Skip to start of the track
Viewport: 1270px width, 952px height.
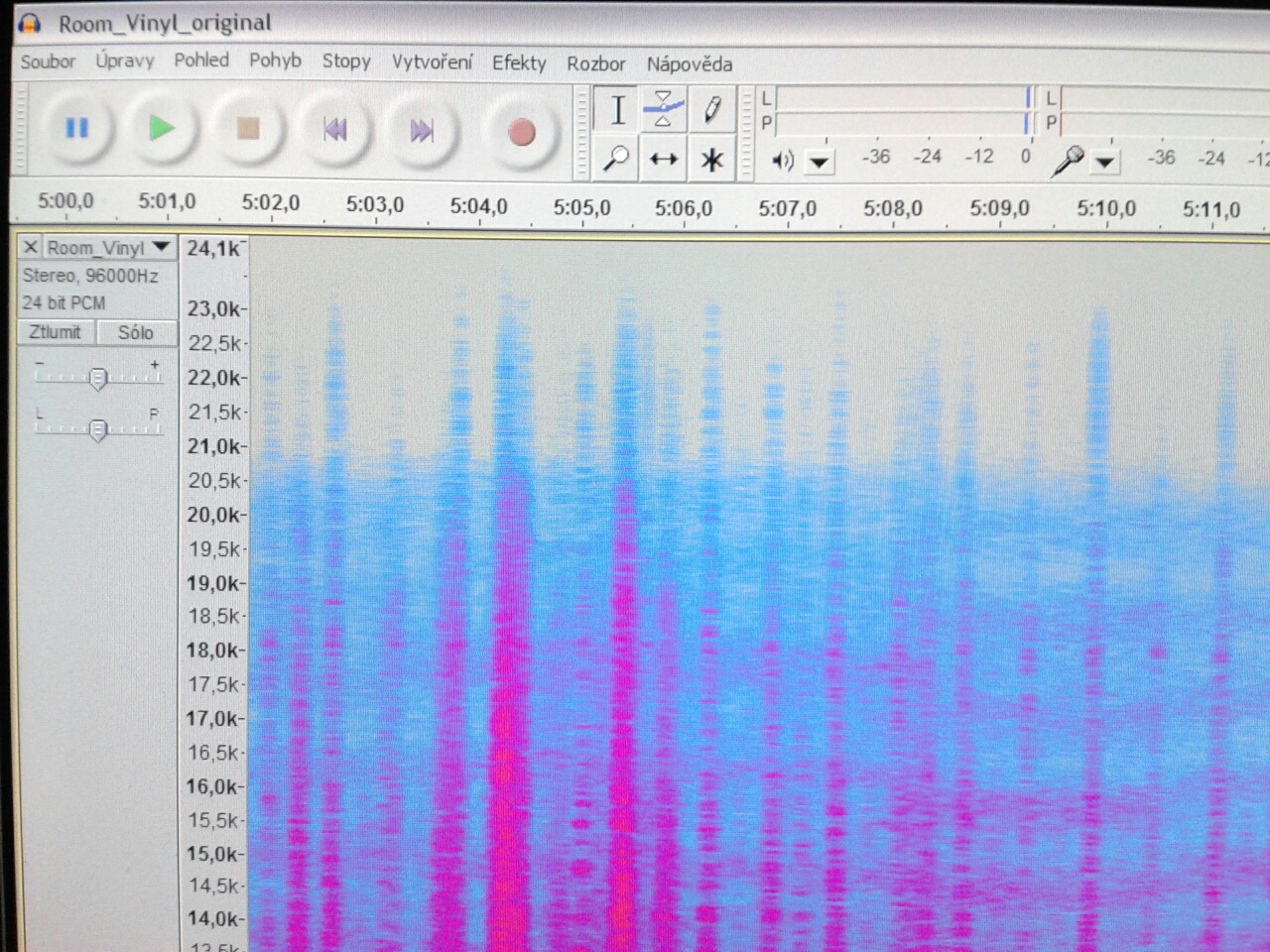(335, 130)
